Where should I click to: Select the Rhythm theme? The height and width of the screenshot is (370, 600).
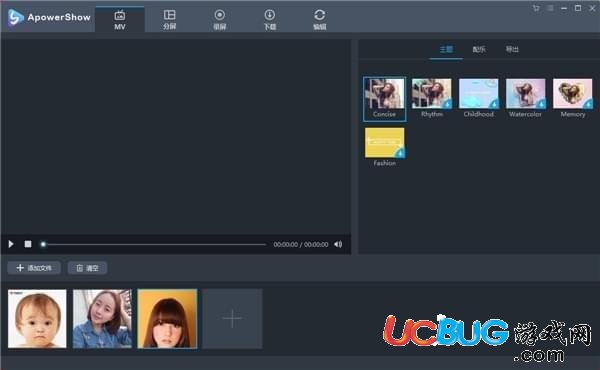432,98
